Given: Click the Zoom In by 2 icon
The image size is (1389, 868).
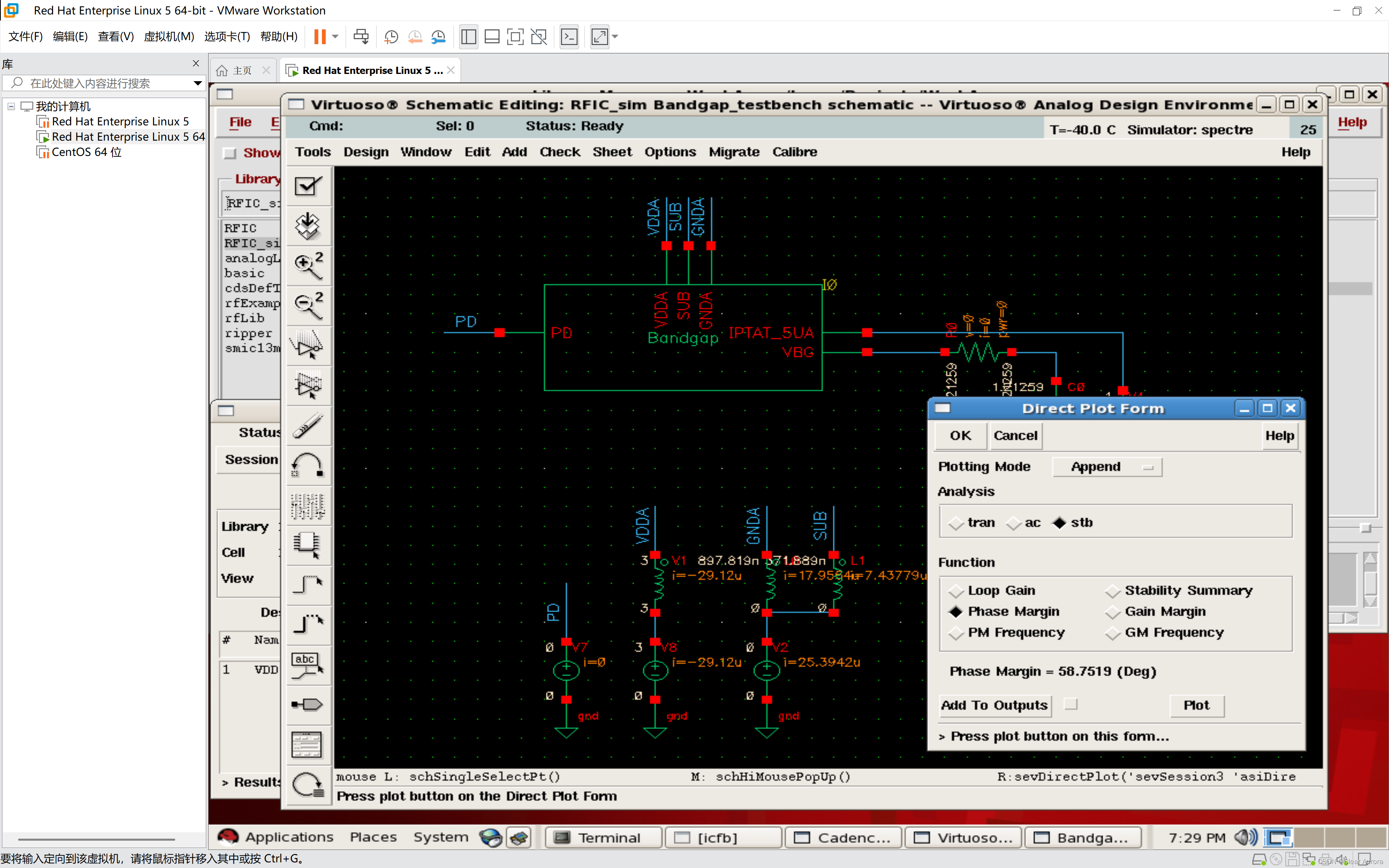Looking at the screenshot, I should (x=308, y=266).
